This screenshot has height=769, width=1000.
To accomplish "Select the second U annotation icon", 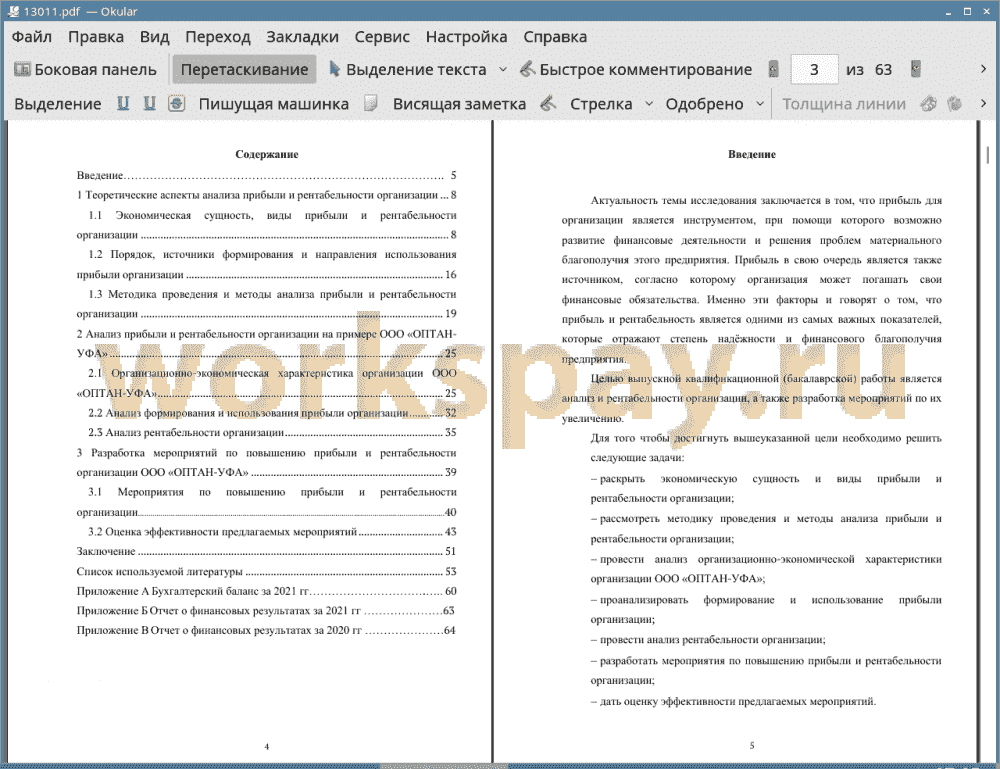I will (x=150, y=103).
